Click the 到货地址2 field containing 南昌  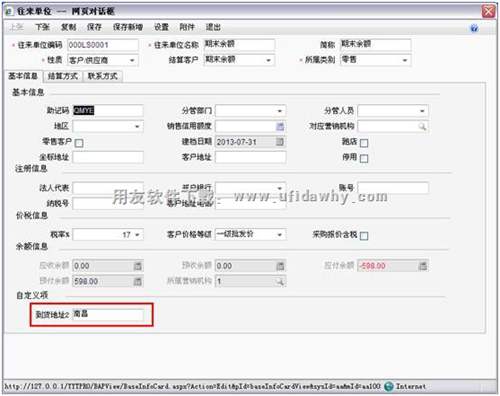point(108,314)
